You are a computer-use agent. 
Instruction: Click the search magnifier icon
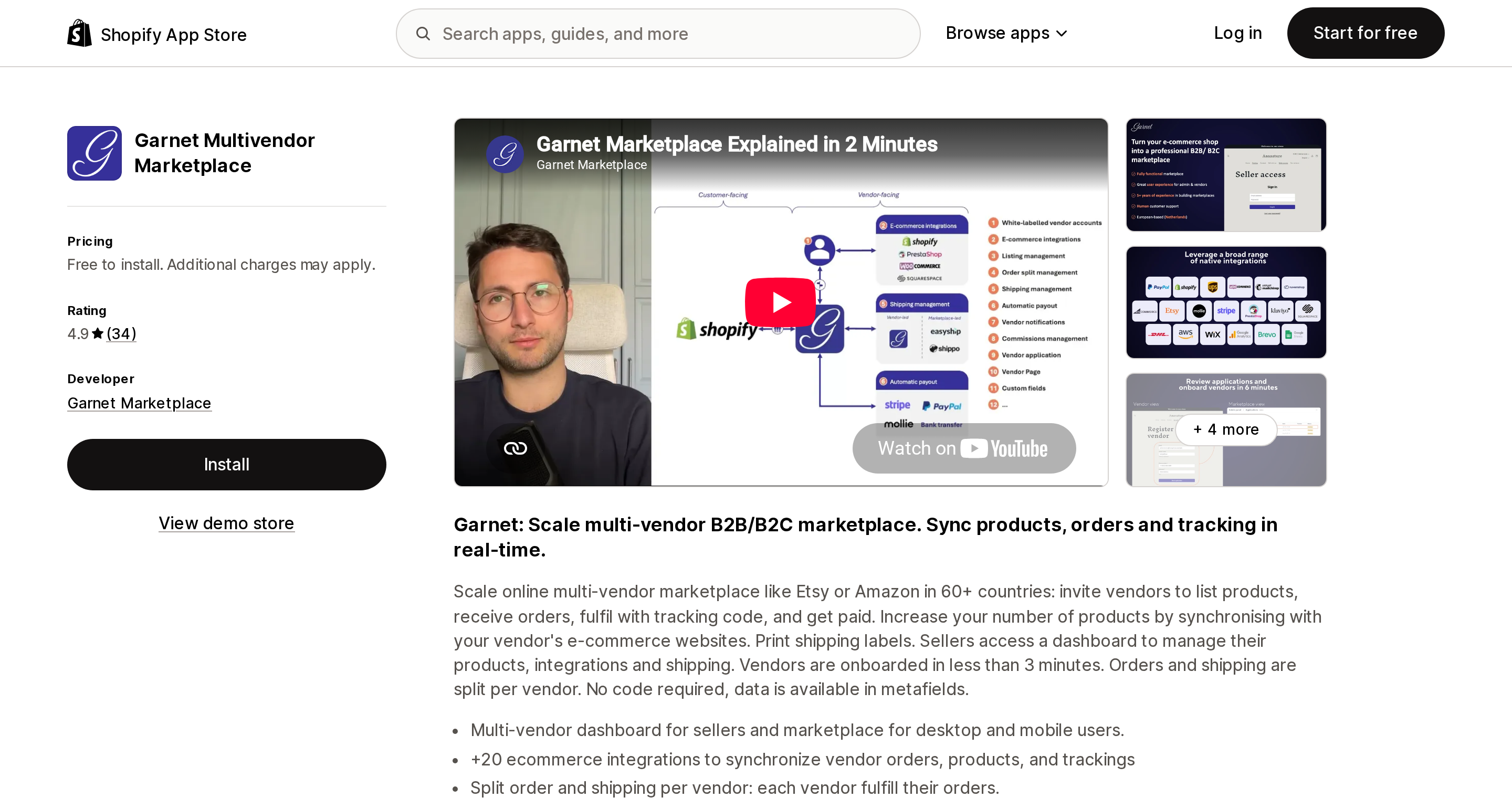pos(423,34)
